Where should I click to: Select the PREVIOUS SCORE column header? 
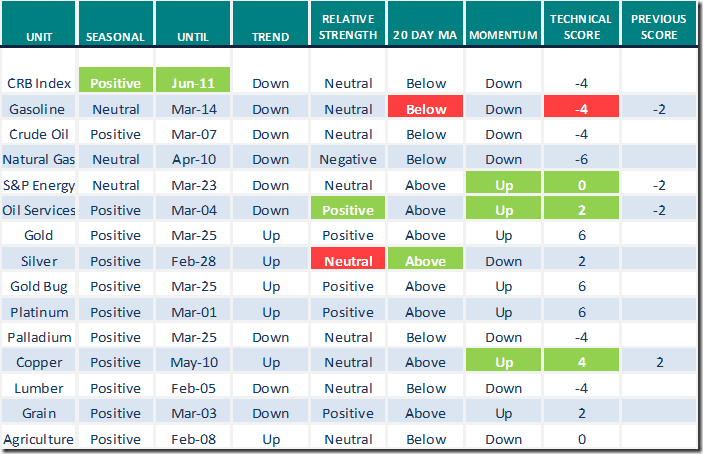[660, 29]
